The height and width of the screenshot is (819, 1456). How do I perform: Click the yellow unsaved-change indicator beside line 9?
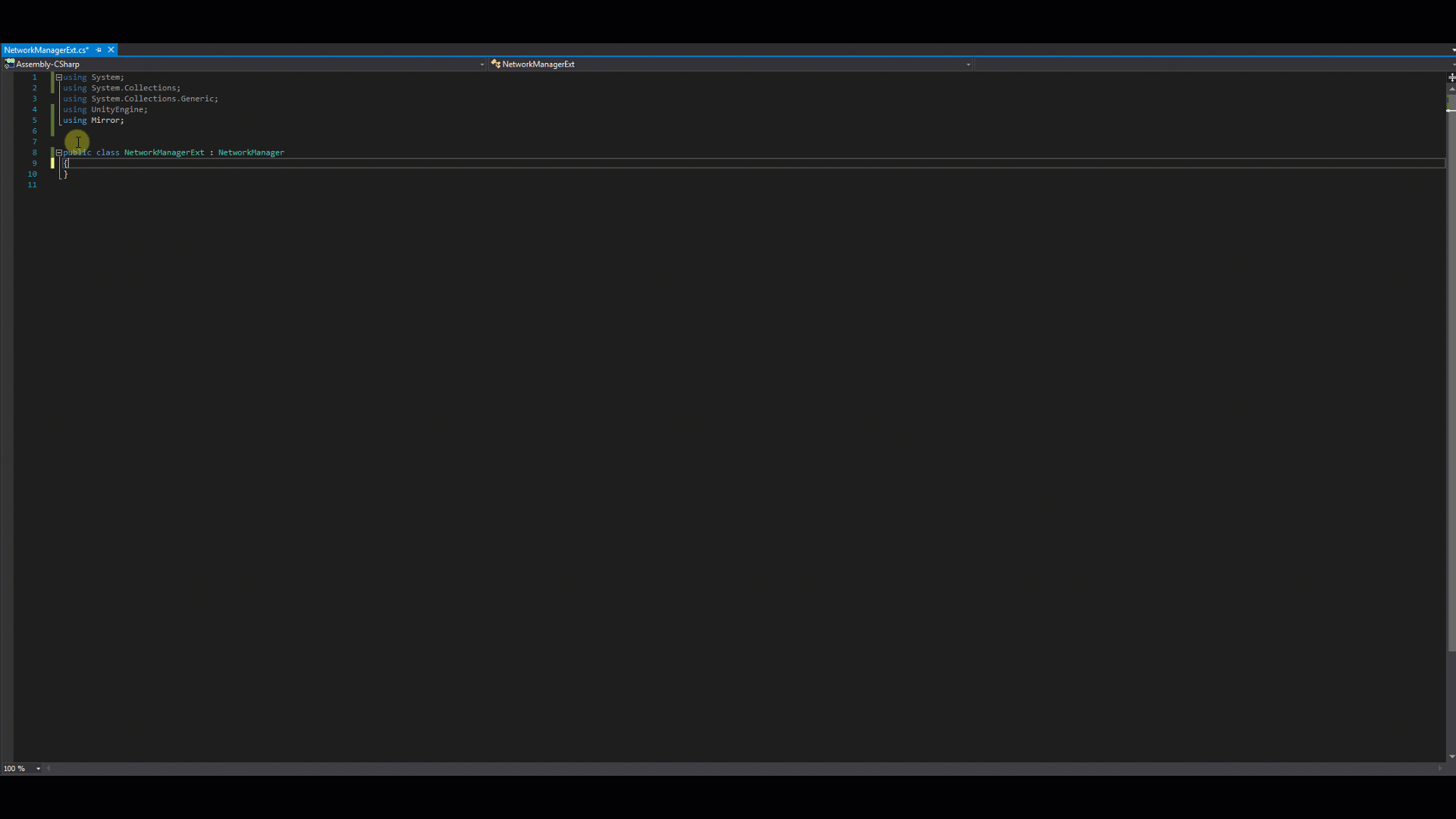pyautogui.click(x=52, y=163)
